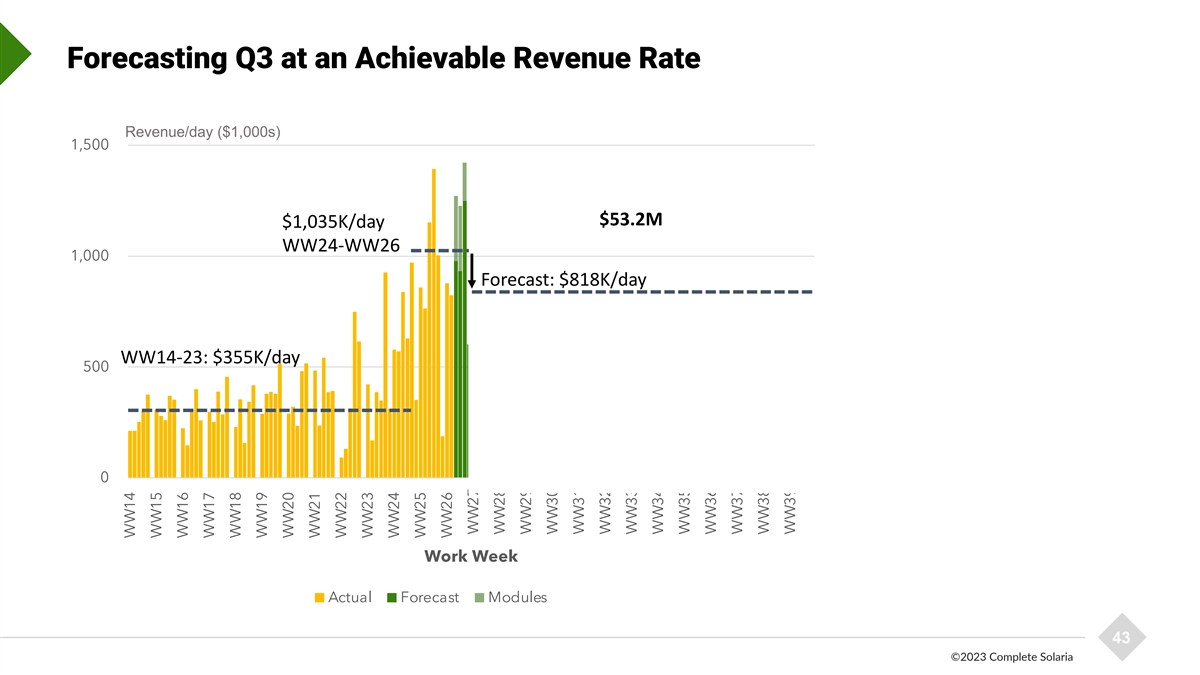Click the yellow Actual legend marker
The image size is (1200, 675).
[x=320, y=598]
